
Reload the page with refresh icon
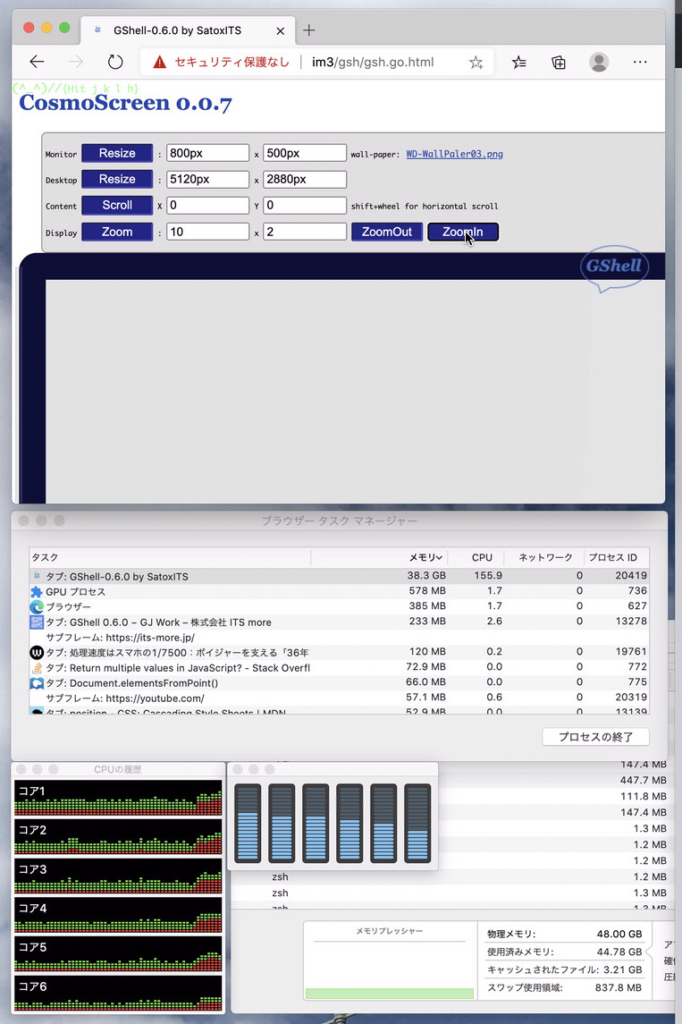[115, 62]
